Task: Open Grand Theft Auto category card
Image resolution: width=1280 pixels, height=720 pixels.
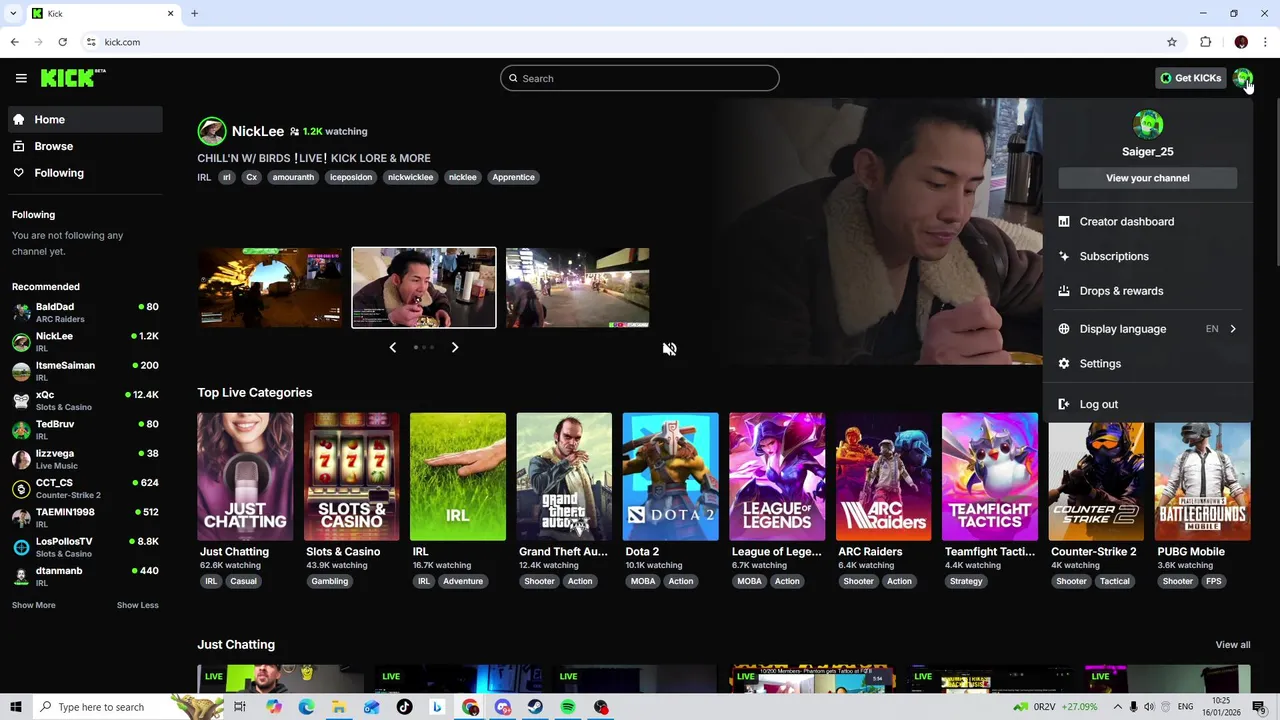Action: [564, 477]
